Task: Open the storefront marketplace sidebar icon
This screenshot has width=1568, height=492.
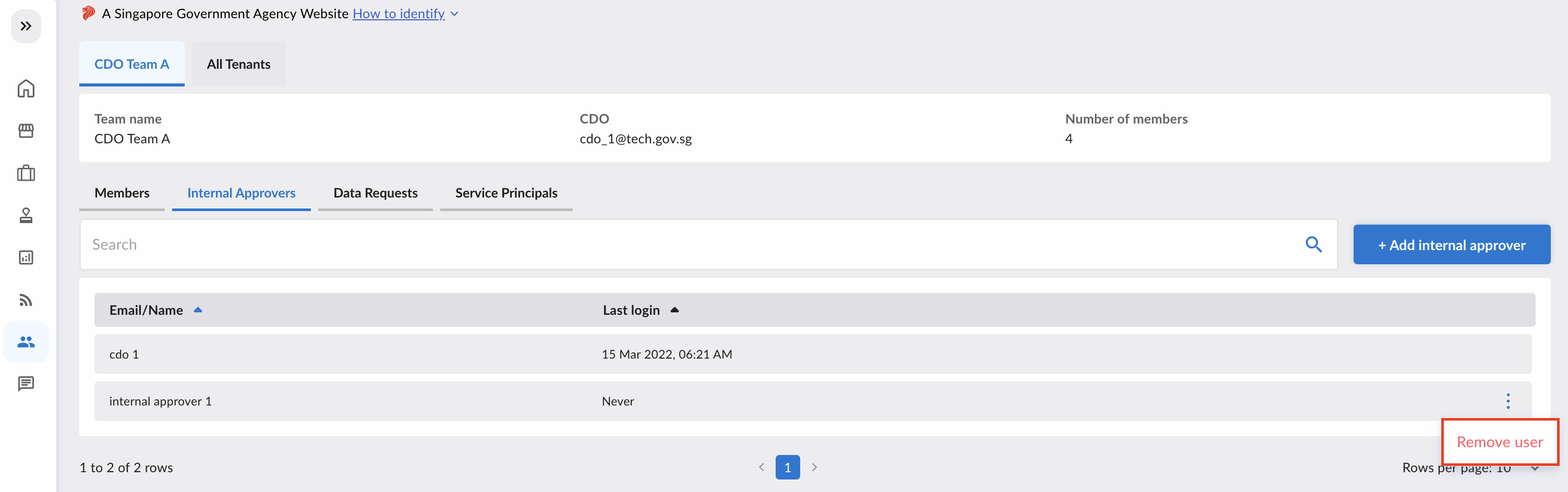Action: [26, 131]
